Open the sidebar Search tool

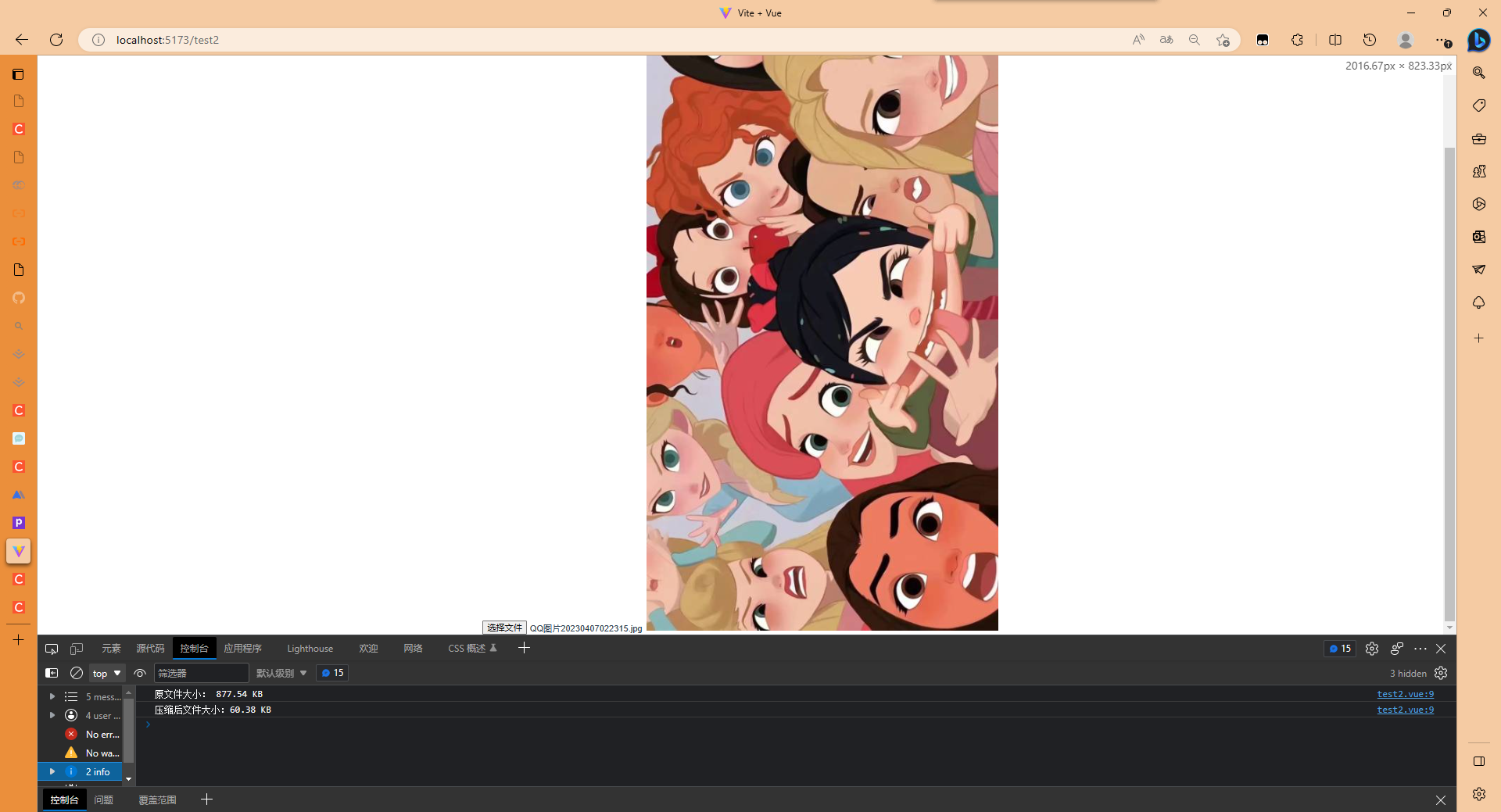pyautogui.click(x=1479, y=73)
